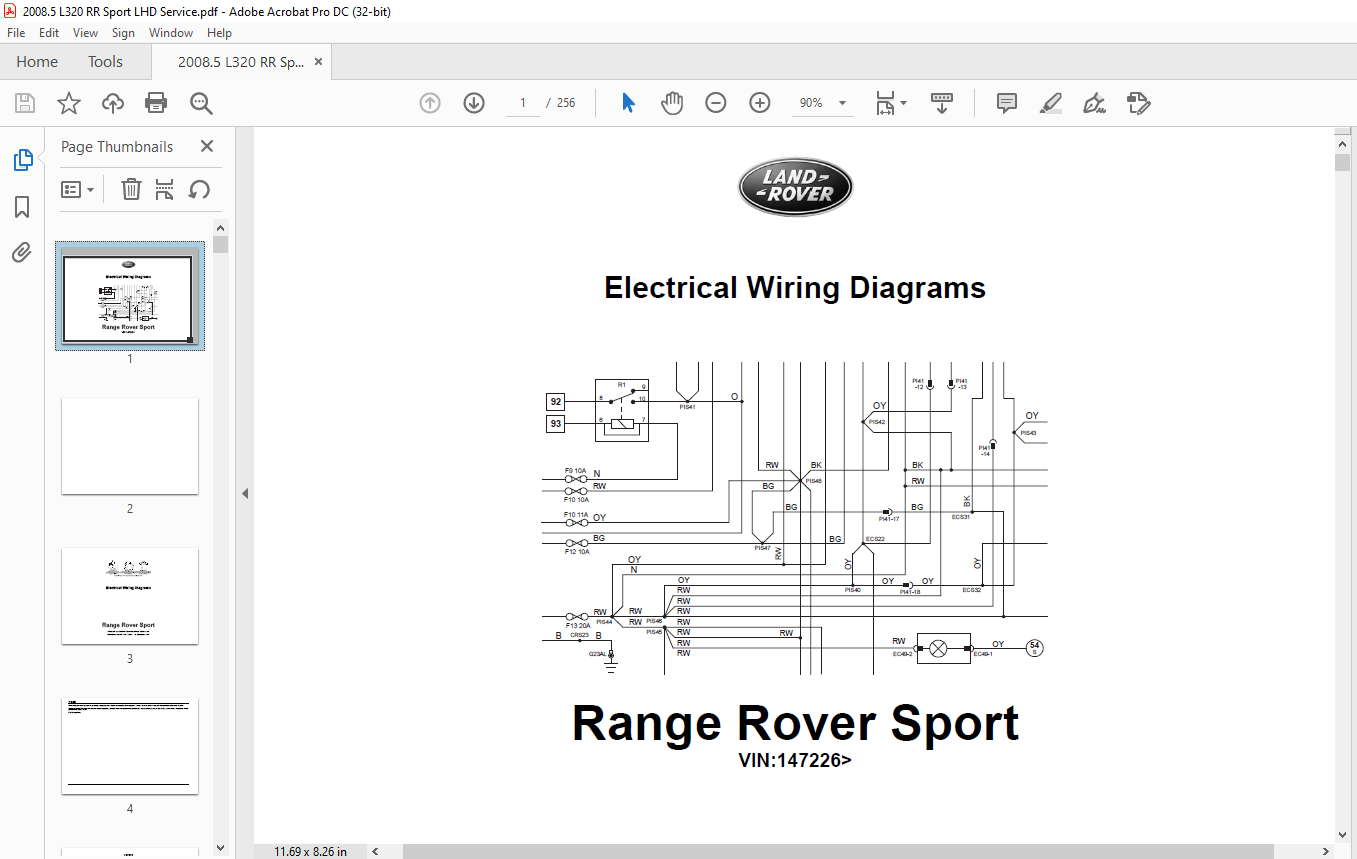Viewport: 1357px width, 859px height.
Task: Print the file using printer icon
Action: [156, 103]
